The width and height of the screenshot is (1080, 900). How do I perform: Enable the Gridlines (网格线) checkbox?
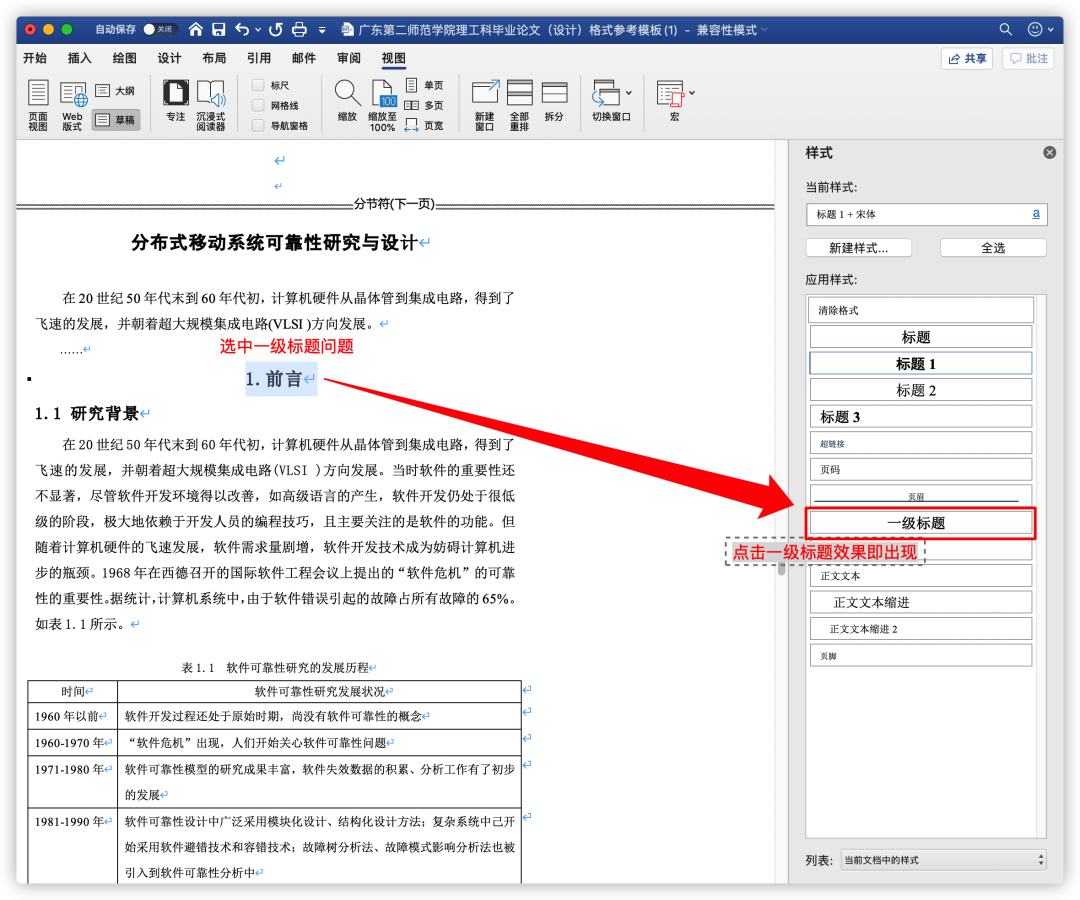[259, 106]
